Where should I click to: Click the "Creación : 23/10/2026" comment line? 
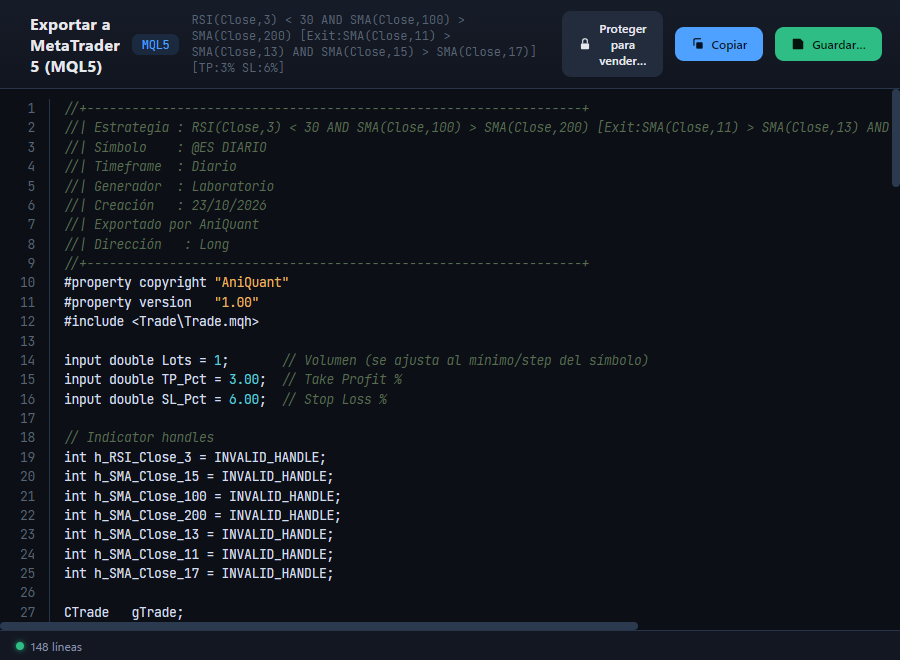click(x=165, y=205)
